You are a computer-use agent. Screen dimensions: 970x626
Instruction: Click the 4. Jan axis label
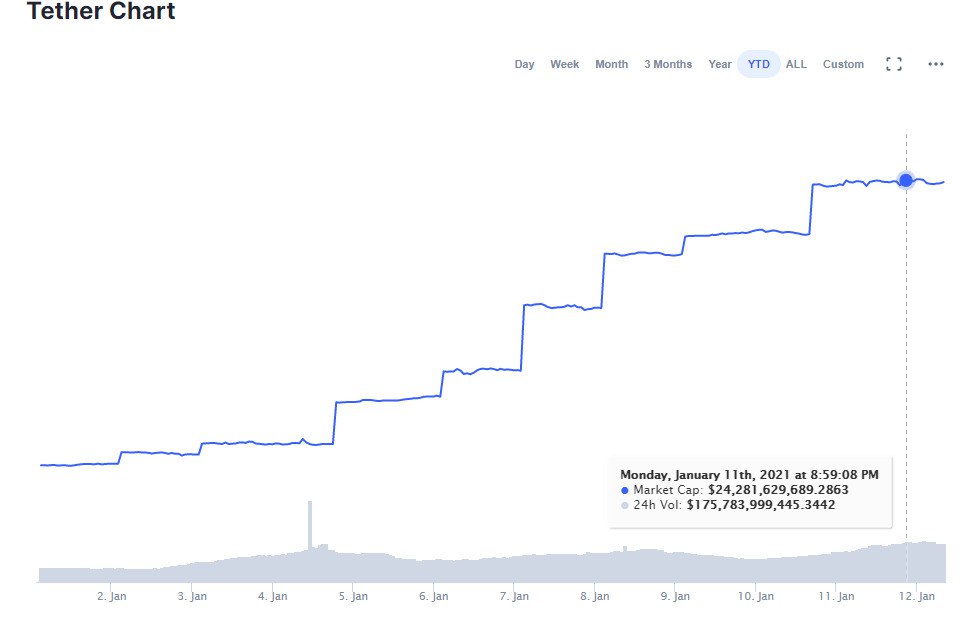coord(272,596)
